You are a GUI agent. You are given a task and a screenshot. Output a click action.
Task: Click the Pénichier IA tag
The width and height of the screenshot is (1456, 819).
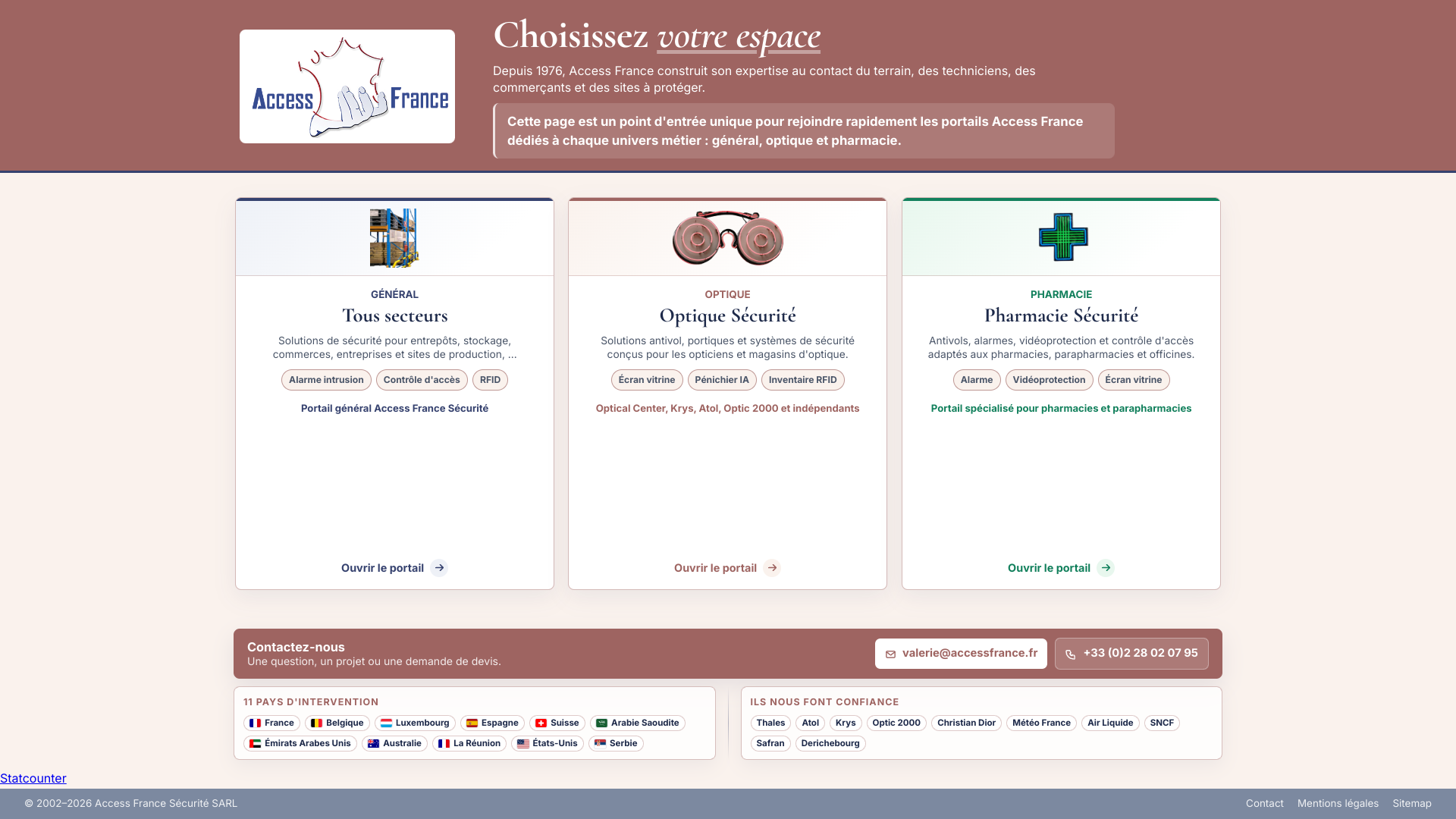pyautogui.click(x=722, y=380)
